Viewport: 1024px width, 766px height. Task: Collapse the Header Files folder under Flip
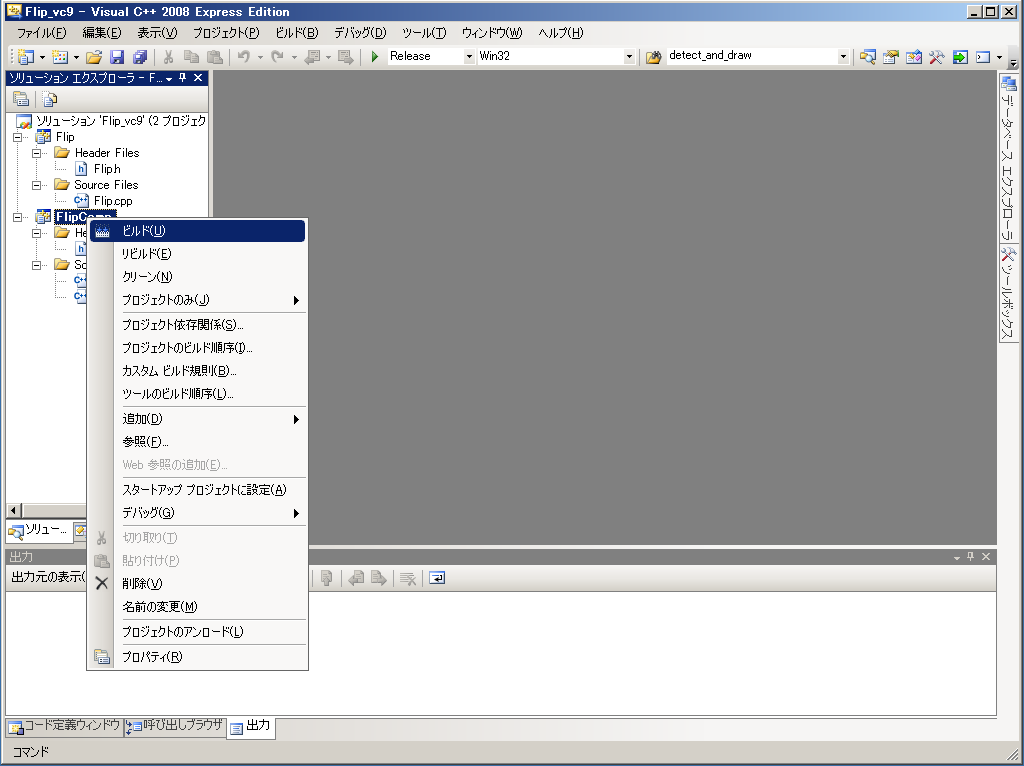(x=37, y=153)
